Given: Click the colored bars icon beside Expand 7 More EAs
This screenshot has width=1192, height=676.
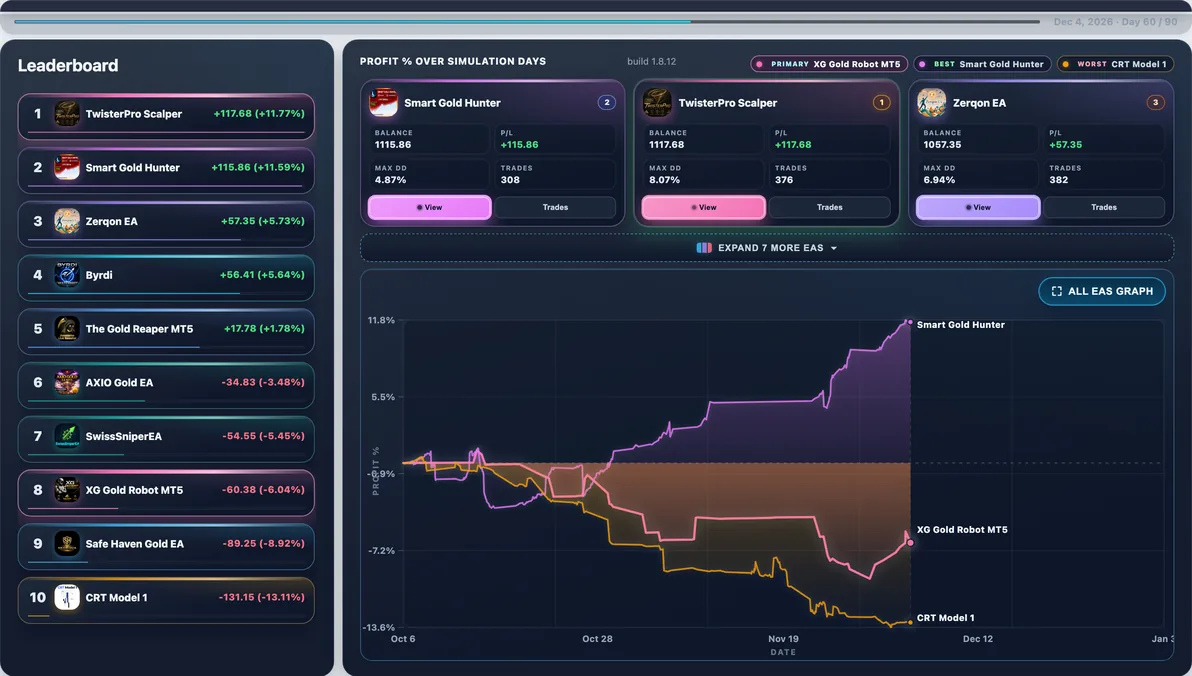Looking at the screenshot, I should coord(704,248).
